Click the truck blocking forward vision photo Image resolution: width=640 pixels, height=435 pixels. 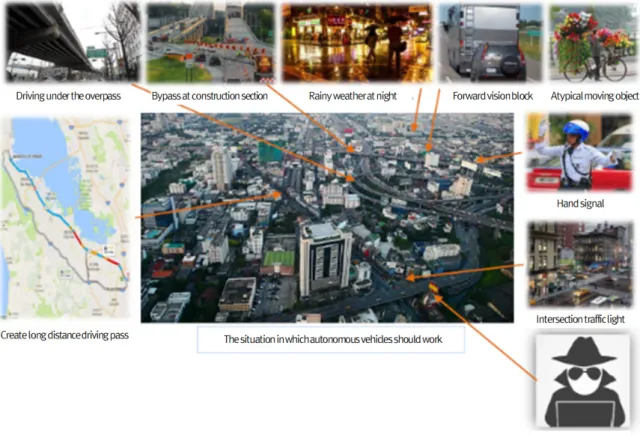coord(490,42)
